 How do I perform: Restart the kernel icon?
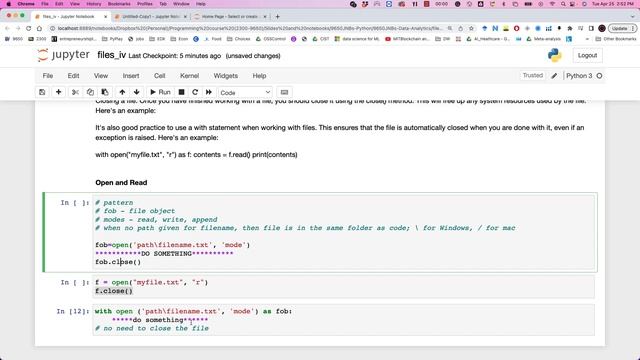[195, 92]
